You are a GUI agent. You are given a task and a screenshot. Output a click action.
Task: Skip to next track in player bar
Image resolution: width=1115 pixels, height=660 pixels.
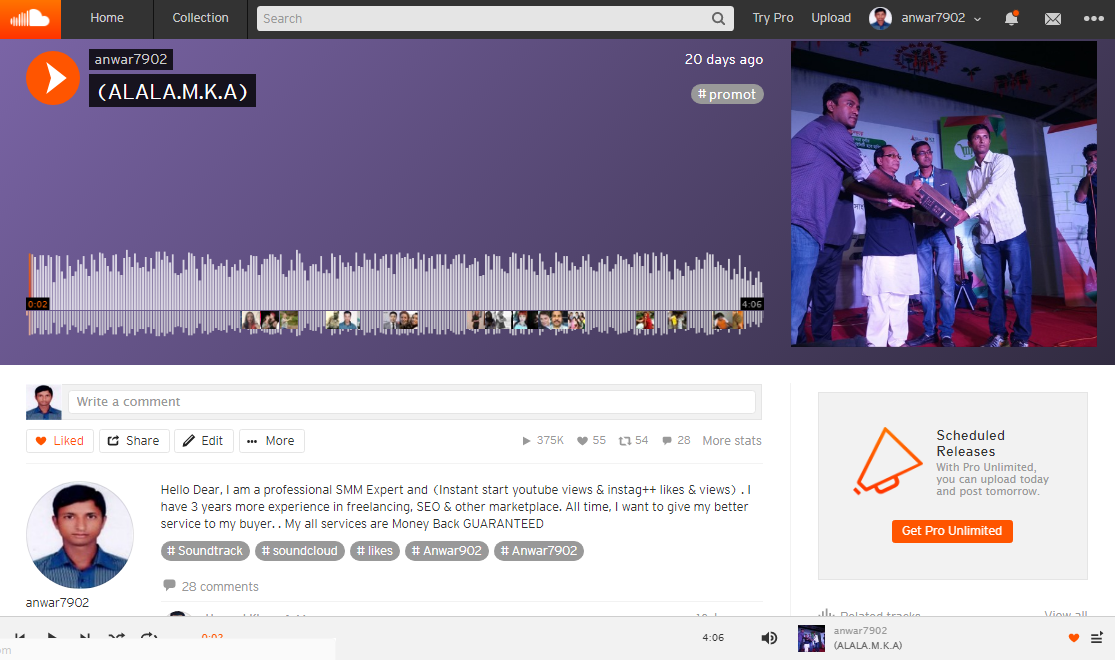coord(85,637)
